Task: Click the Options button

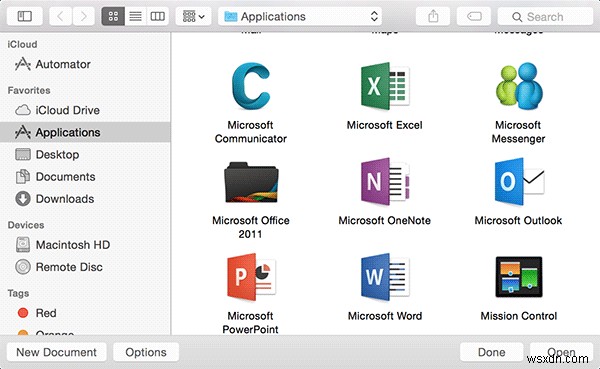Action: 146,352
